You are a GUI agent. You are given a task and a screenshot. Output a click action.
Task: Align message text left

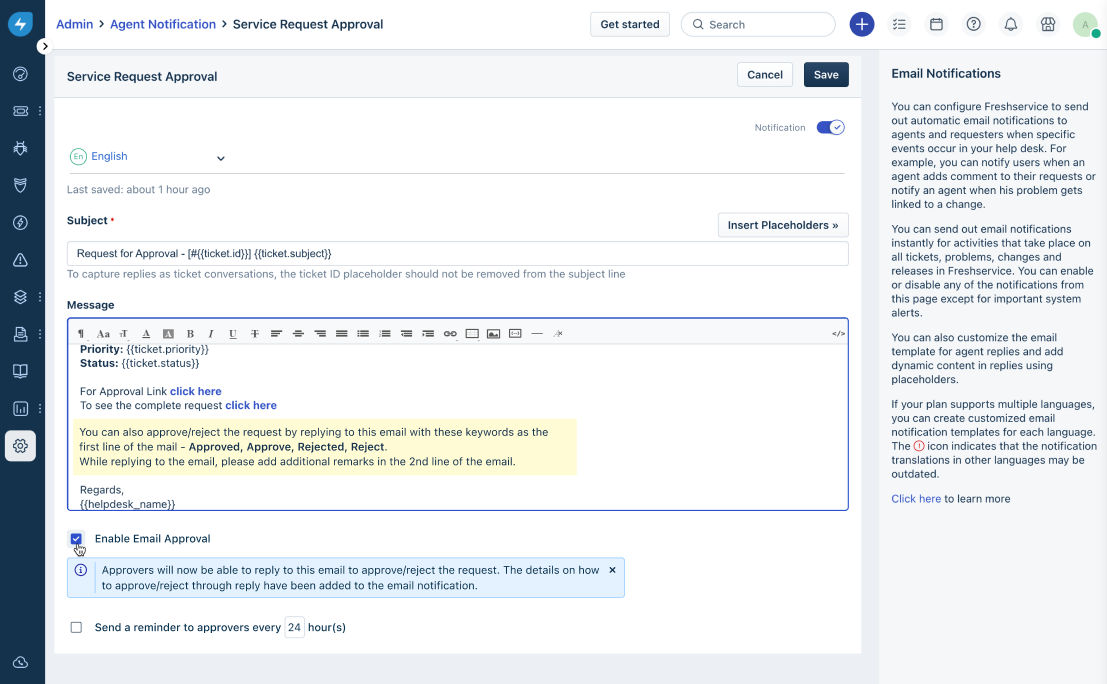(x=276, y=334)
